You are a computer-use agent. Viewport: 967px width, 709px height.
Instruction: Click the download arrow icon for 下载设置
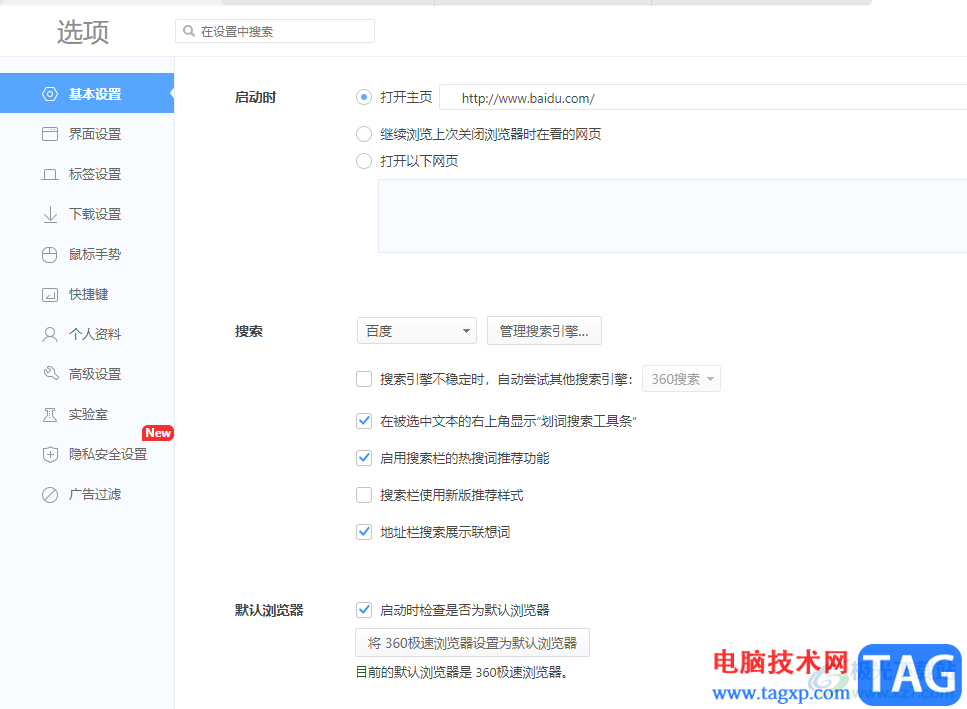(50, 214)
